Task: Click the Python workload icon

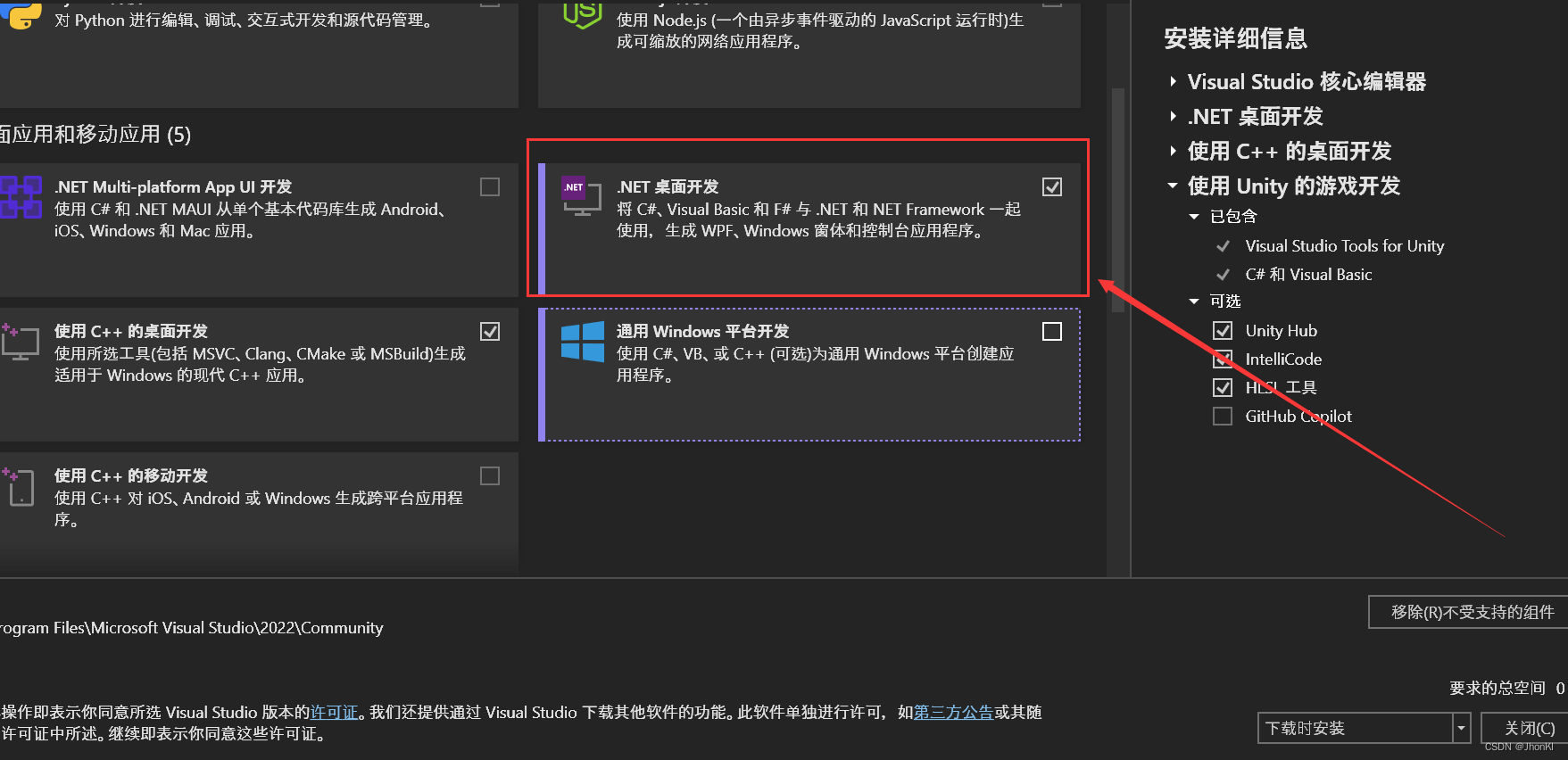Action: coord(21,14)
